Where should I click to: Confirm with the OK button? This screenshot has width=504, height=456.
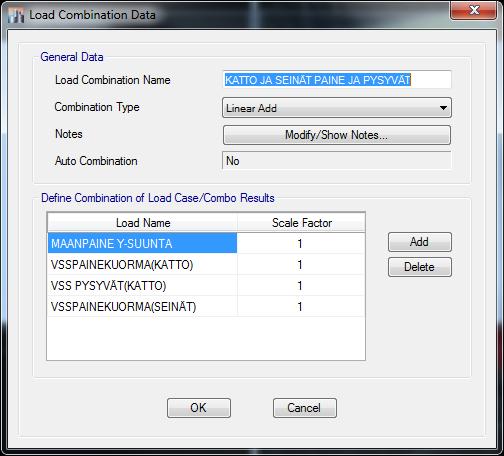[199, 408]
